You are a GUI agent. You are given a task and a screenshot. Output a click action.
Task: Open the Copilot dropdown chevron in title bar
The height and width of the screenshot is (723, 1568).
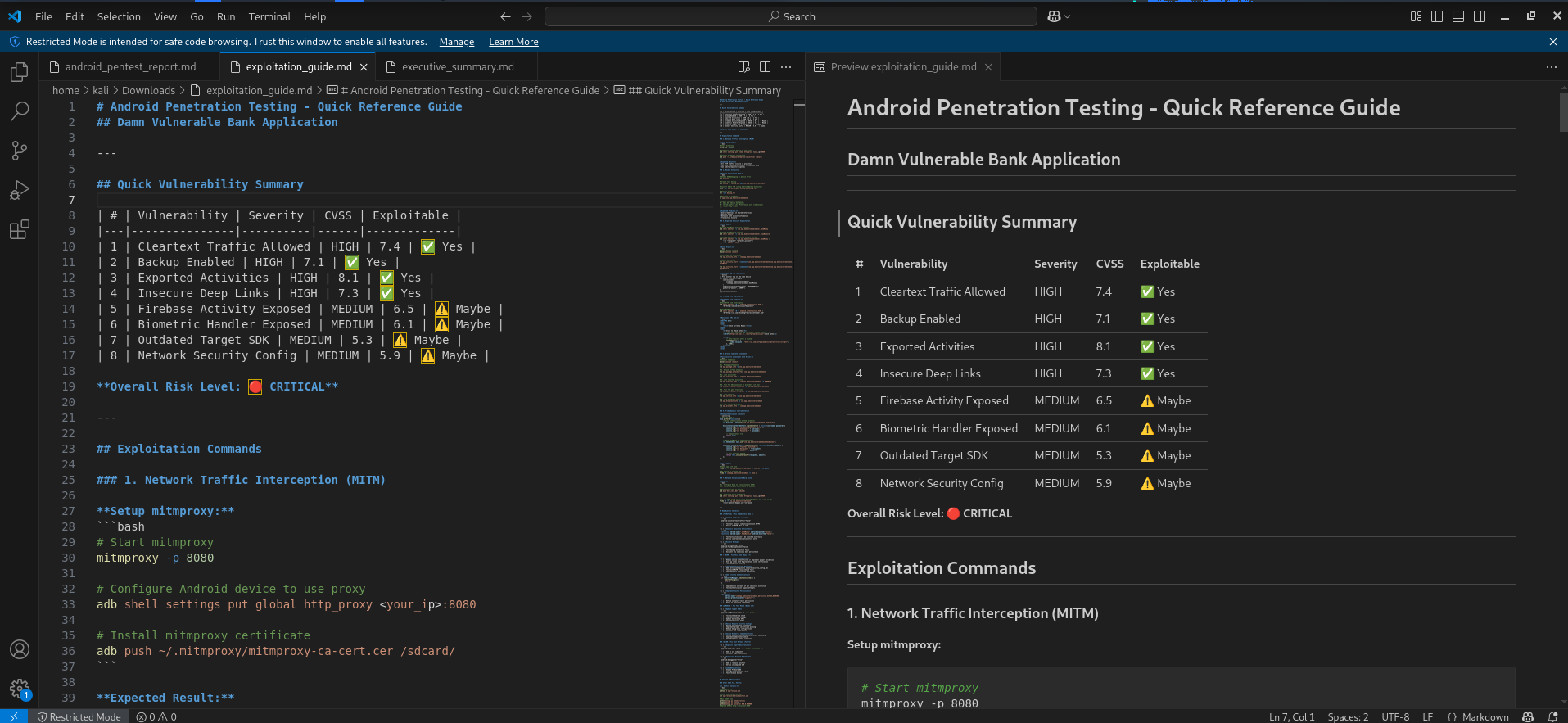coord(1067,16)
